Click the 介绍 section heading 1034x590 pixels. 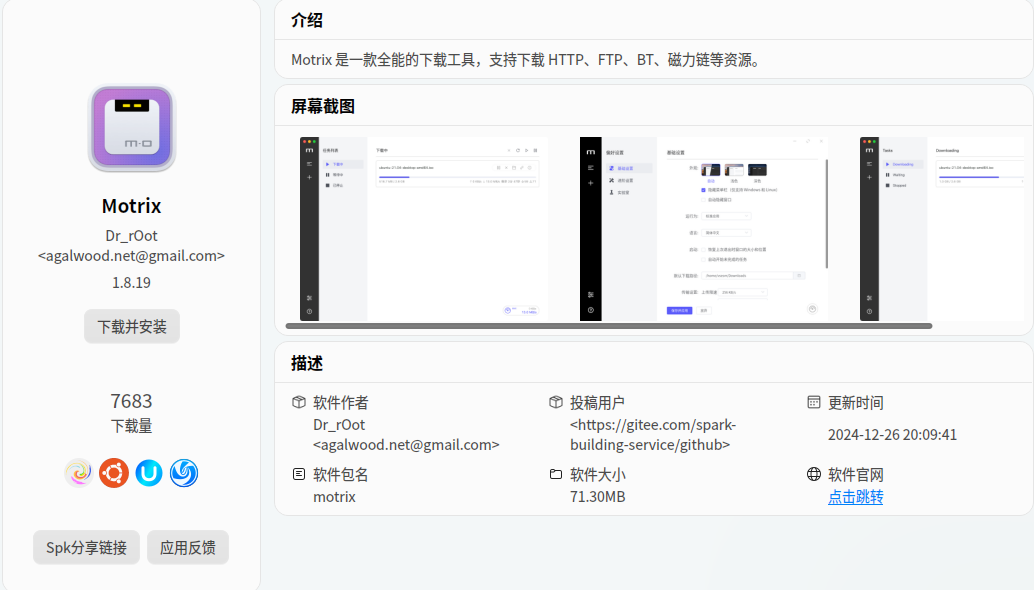tap(307, 20)
